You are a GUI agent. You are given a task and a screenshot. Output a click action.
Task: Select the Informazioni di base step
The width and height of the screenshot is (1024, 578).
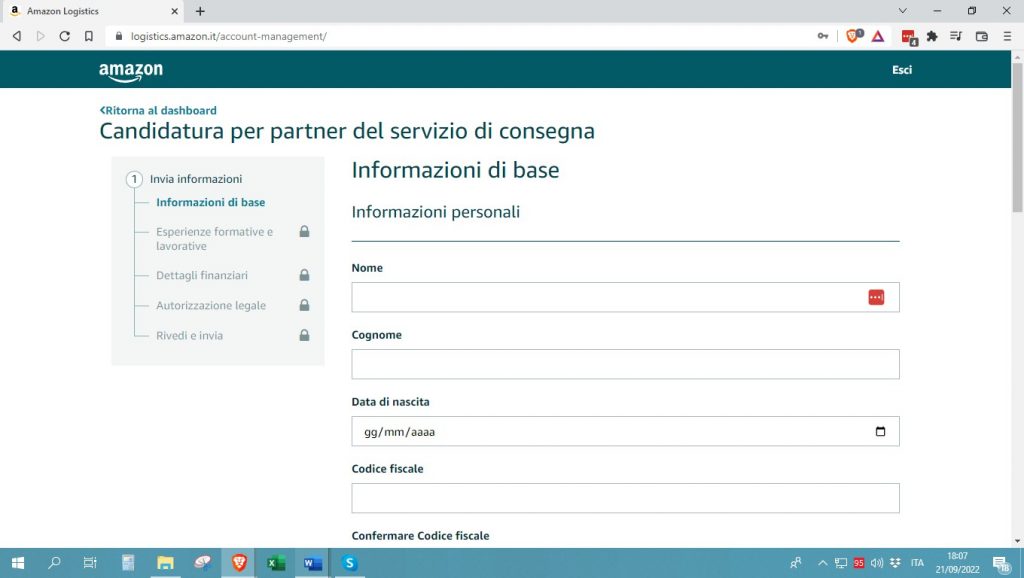[x=209, y=202]
